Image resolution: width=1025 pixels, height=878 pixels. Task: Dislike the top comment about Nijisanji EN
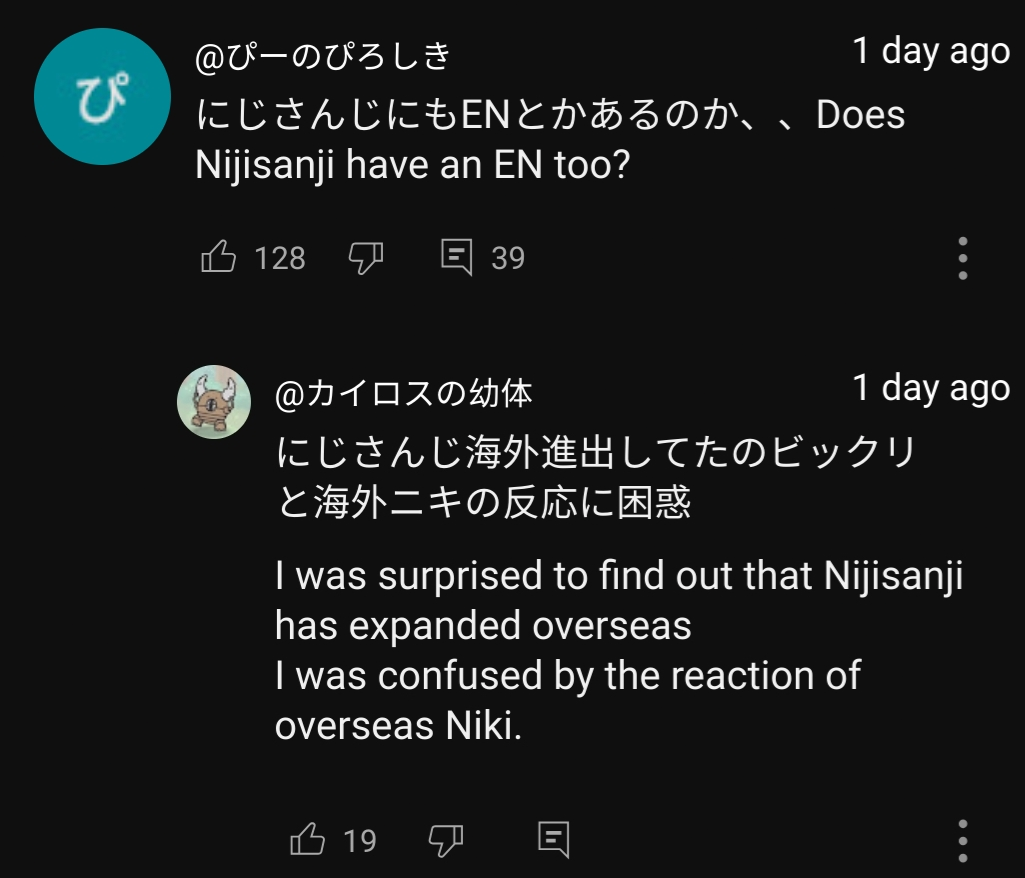[x=365, y=257]
